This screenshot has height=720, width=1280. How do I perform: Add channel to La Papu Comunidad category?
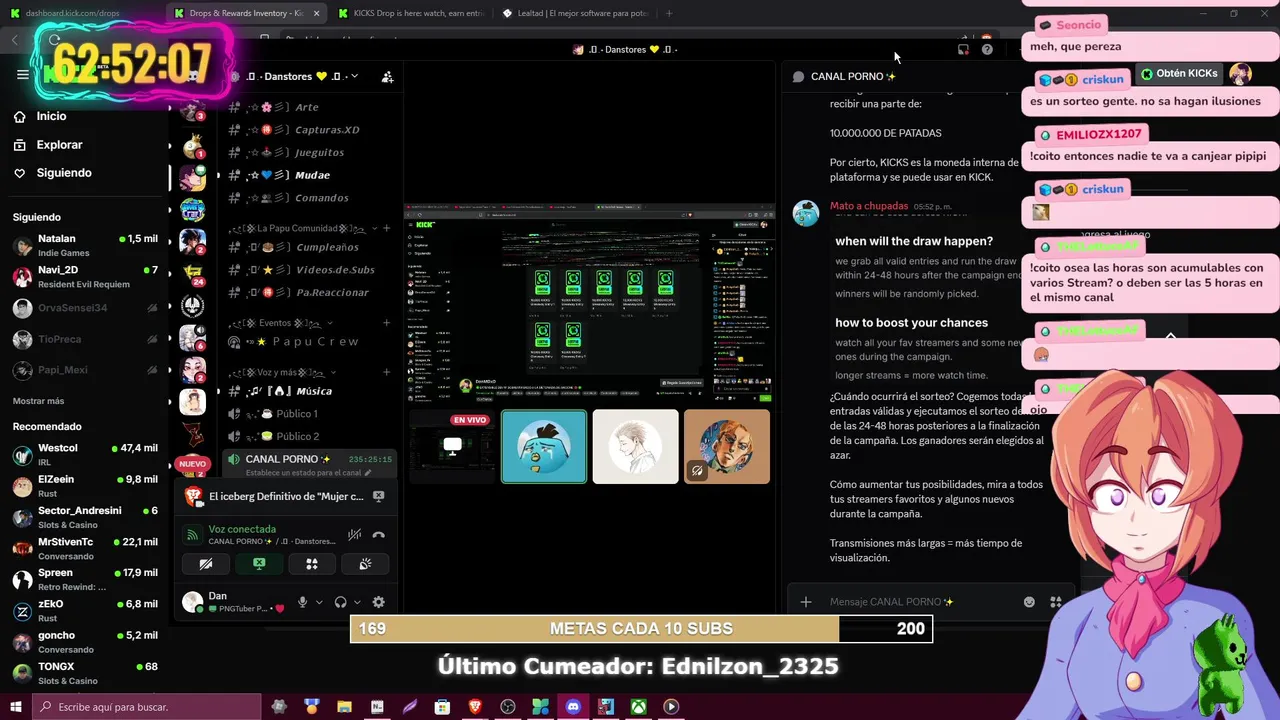(x=387, y=228)
